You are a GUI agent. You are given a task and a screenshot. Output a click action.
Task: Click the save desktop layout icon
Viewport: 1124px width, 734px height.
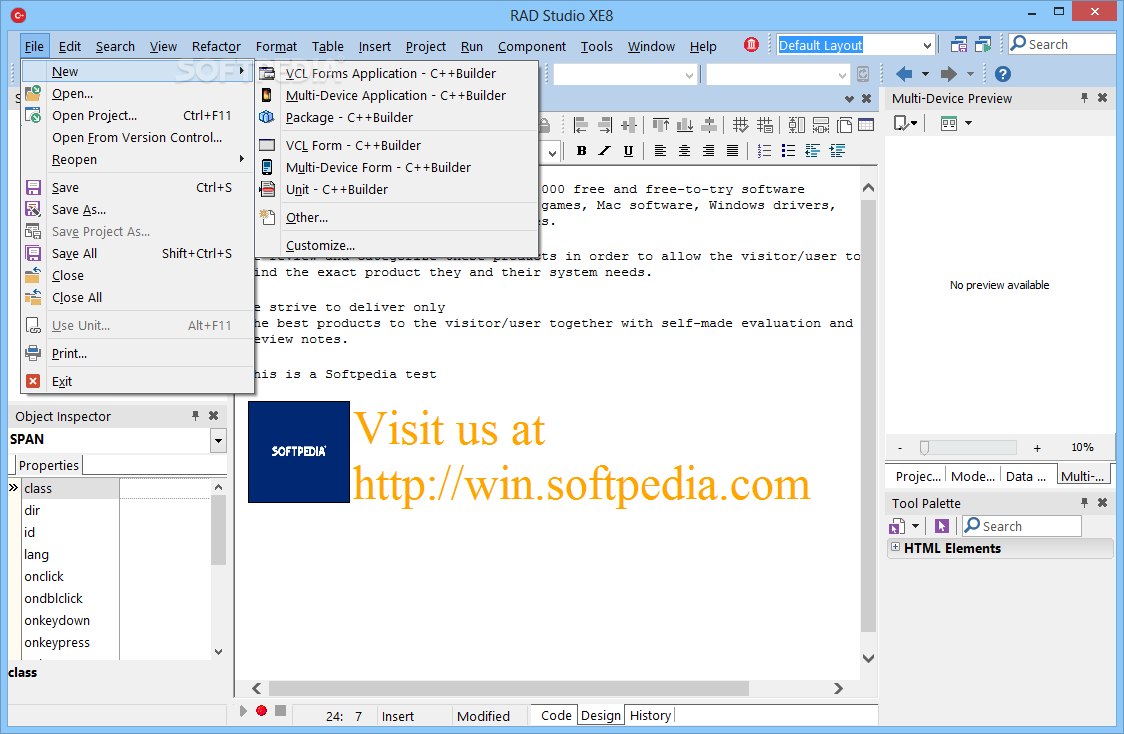(959, 44)
